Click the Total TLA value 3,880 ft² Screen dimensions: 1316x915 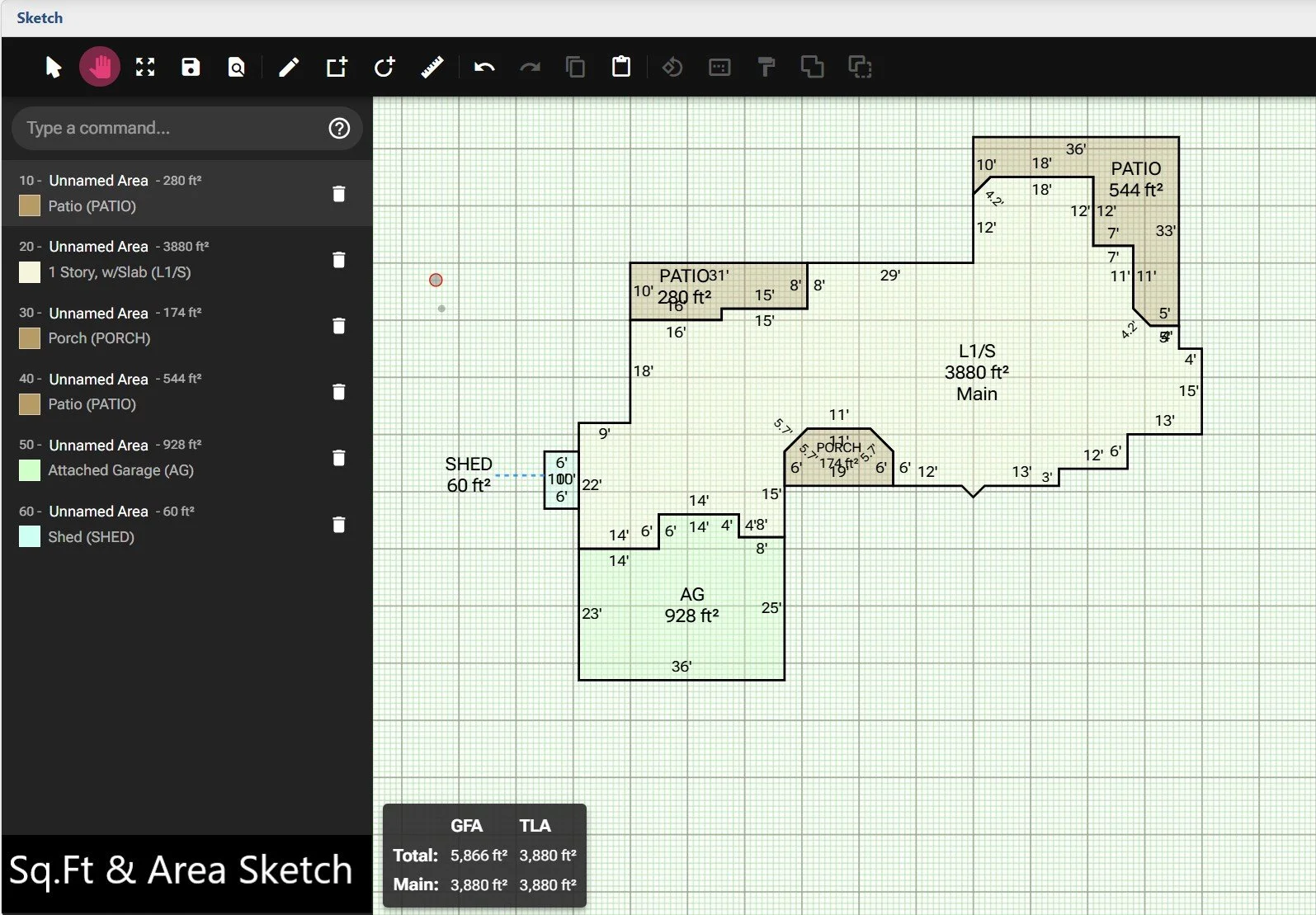[x=548, y=855]
